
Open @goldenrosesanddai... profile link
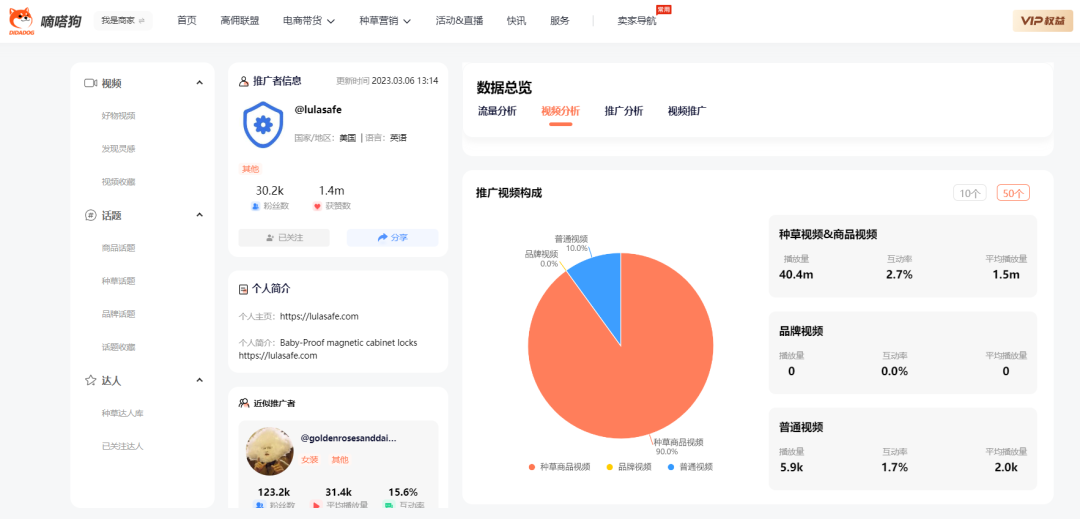point(349,438)
